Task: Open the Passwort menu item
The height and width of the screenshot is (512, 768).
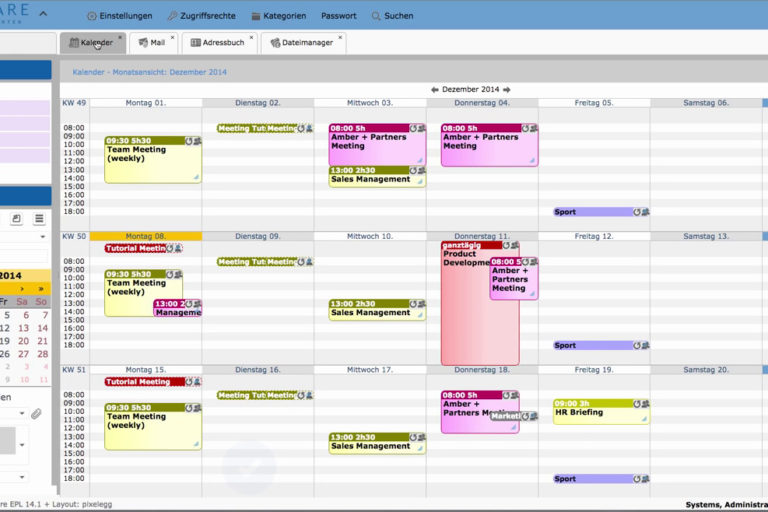Action: pos(338,16)
